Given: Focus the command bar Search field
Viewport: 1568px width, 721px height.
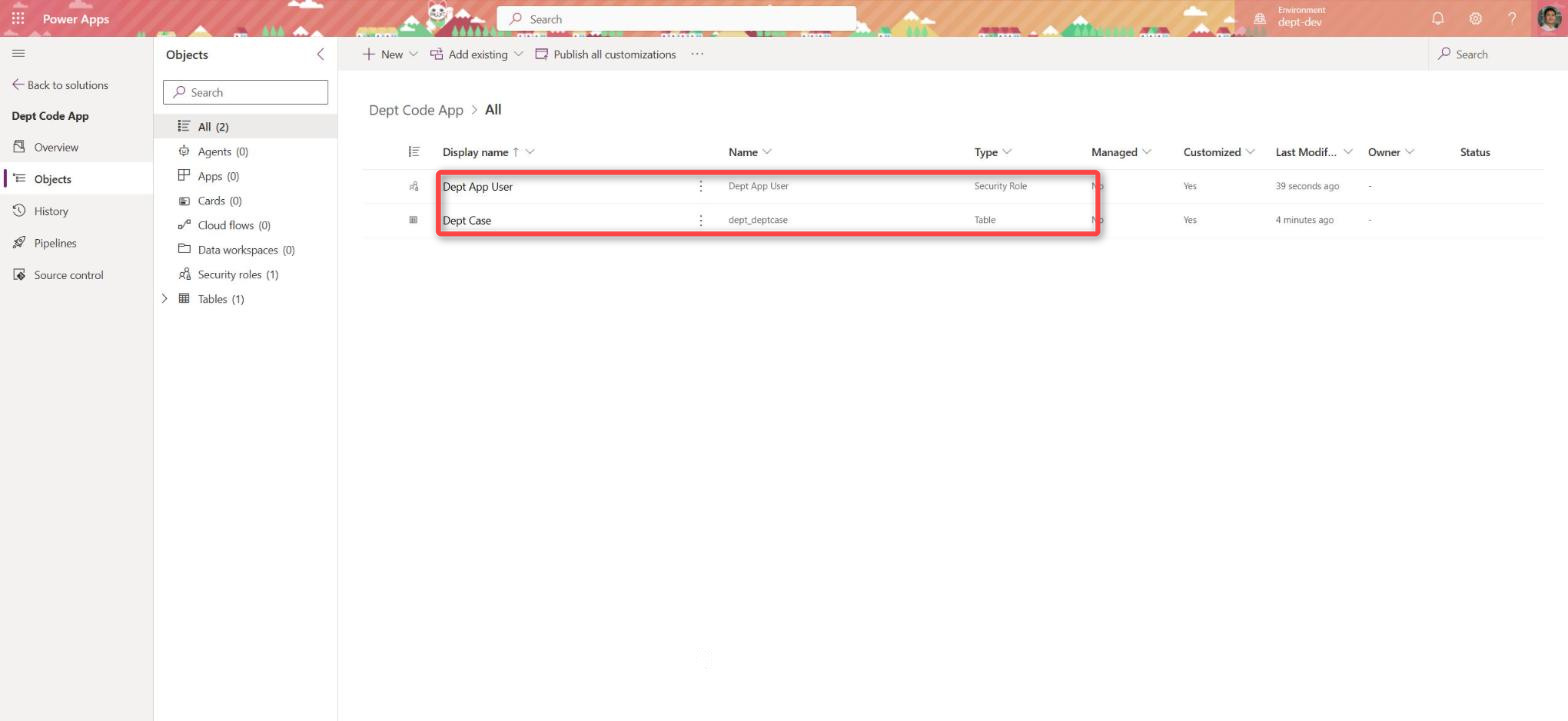Looking at the screenshot, I should click(x=1496, y=54).
